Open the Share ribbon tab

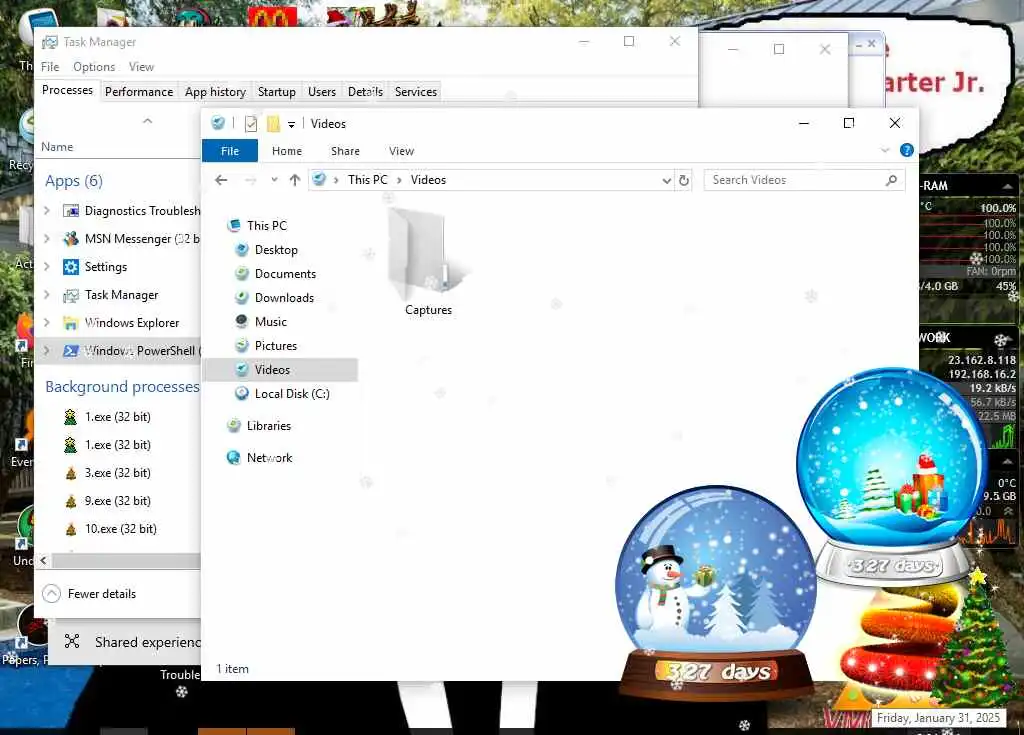pyautogui.click(x=345, y=151)
